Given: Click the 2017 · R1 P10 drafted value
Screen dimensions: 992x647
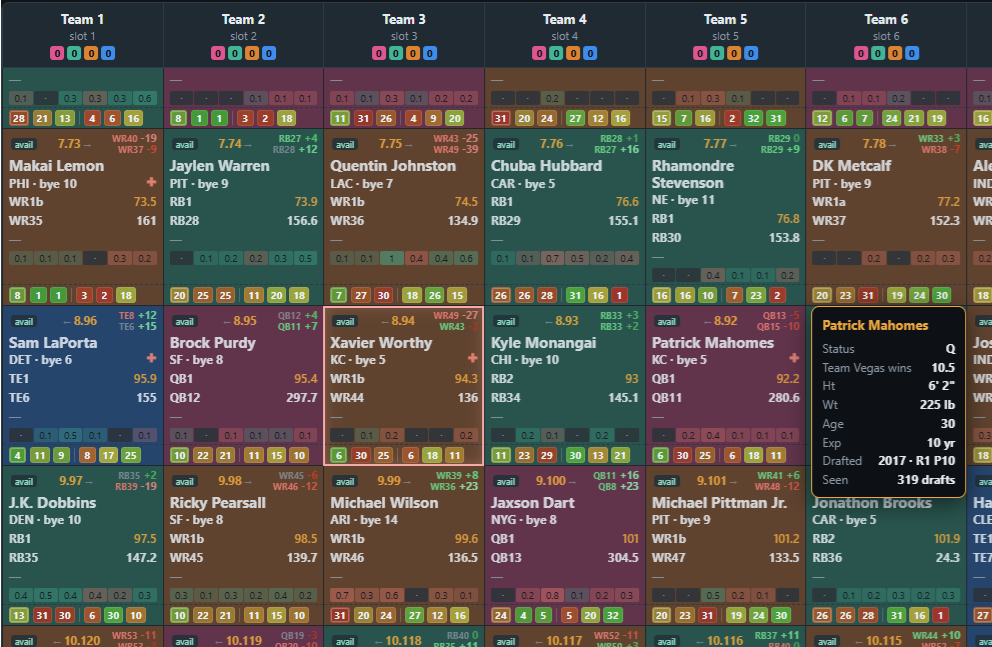Looking at the screenshot, I should pyautogui.click(x=916, y=460).
